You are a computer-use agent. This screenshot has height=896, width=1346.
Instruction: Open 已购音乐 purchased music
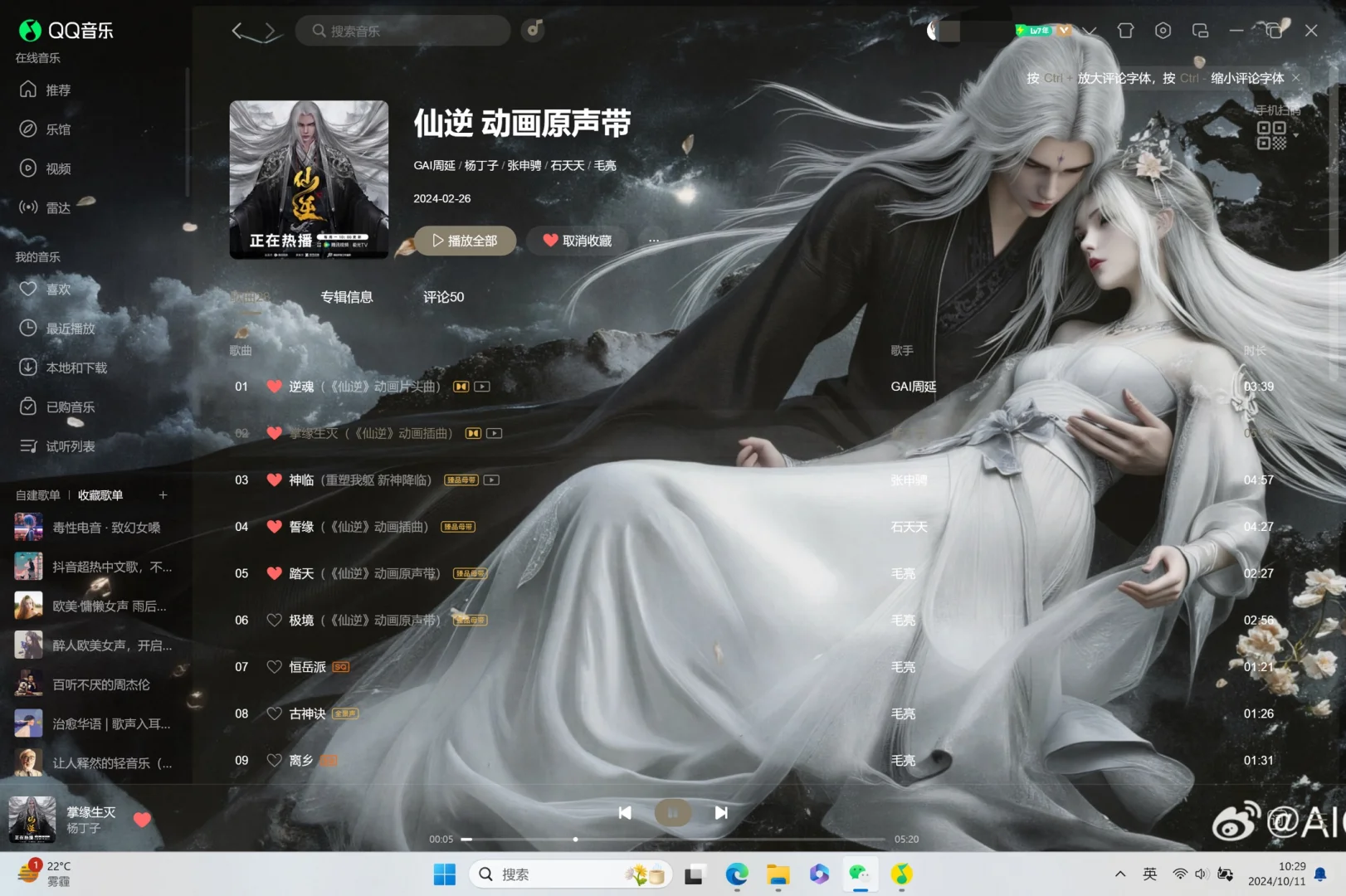(58, 407)
